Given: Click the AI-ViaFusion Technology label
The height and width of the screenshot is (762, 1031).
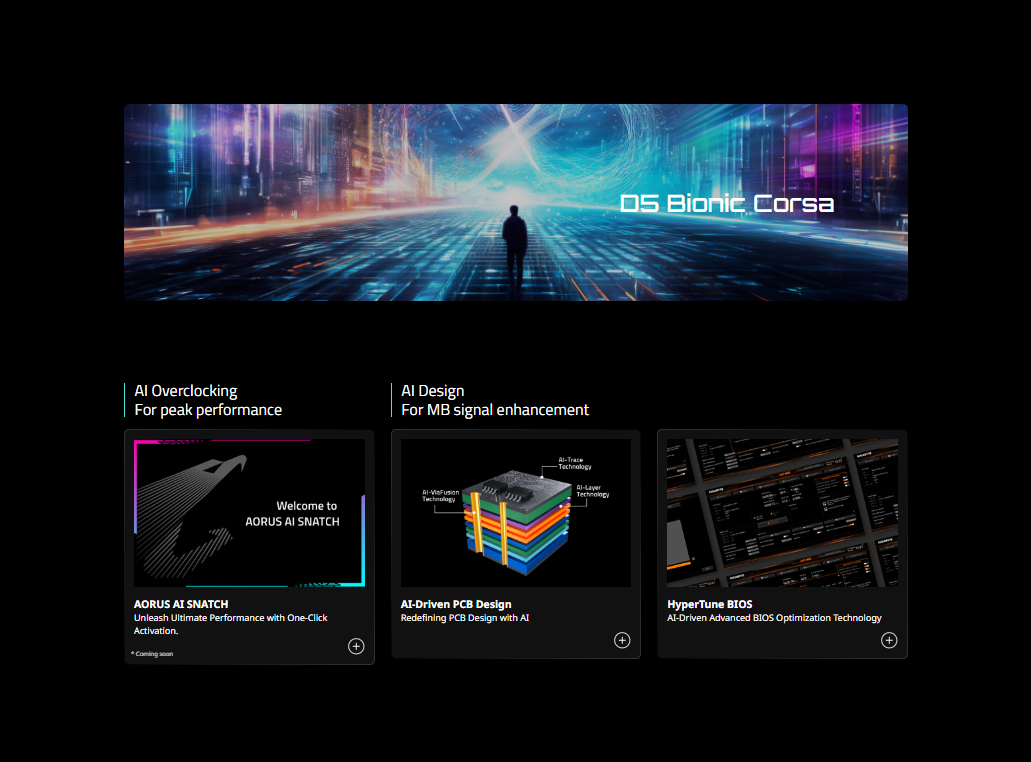Looking at the screenshot, I should tap(439, 496).
